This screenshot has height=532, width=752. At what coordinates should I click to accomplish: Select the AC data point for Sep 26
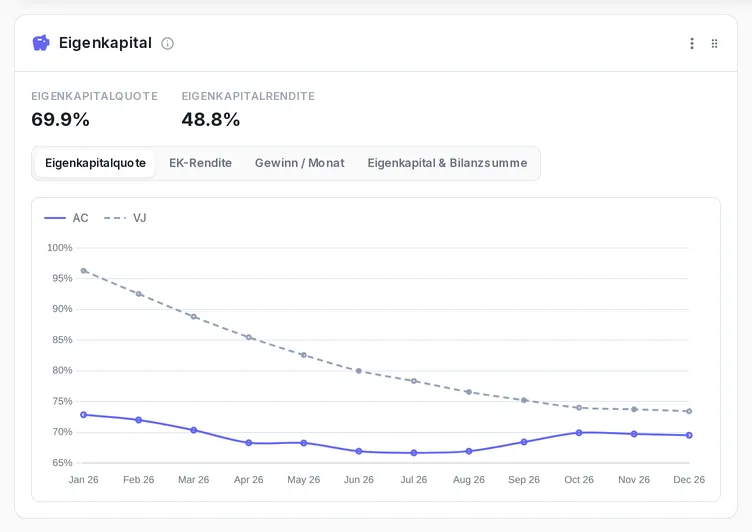click(x=524, y=442)
